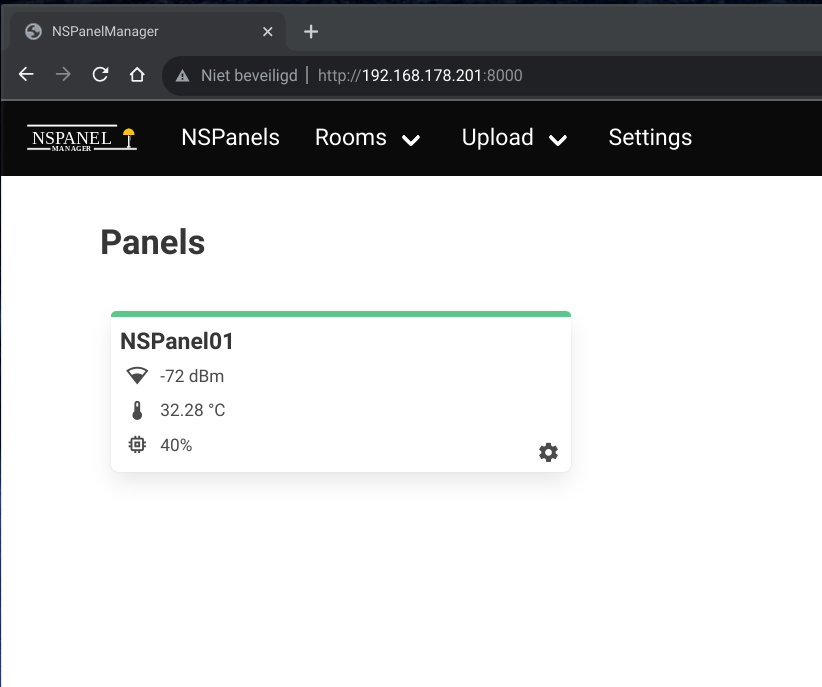This screenshot has height=687, width=822.
Task: Click the chevron next to Rooms
Action: [410, 140]
